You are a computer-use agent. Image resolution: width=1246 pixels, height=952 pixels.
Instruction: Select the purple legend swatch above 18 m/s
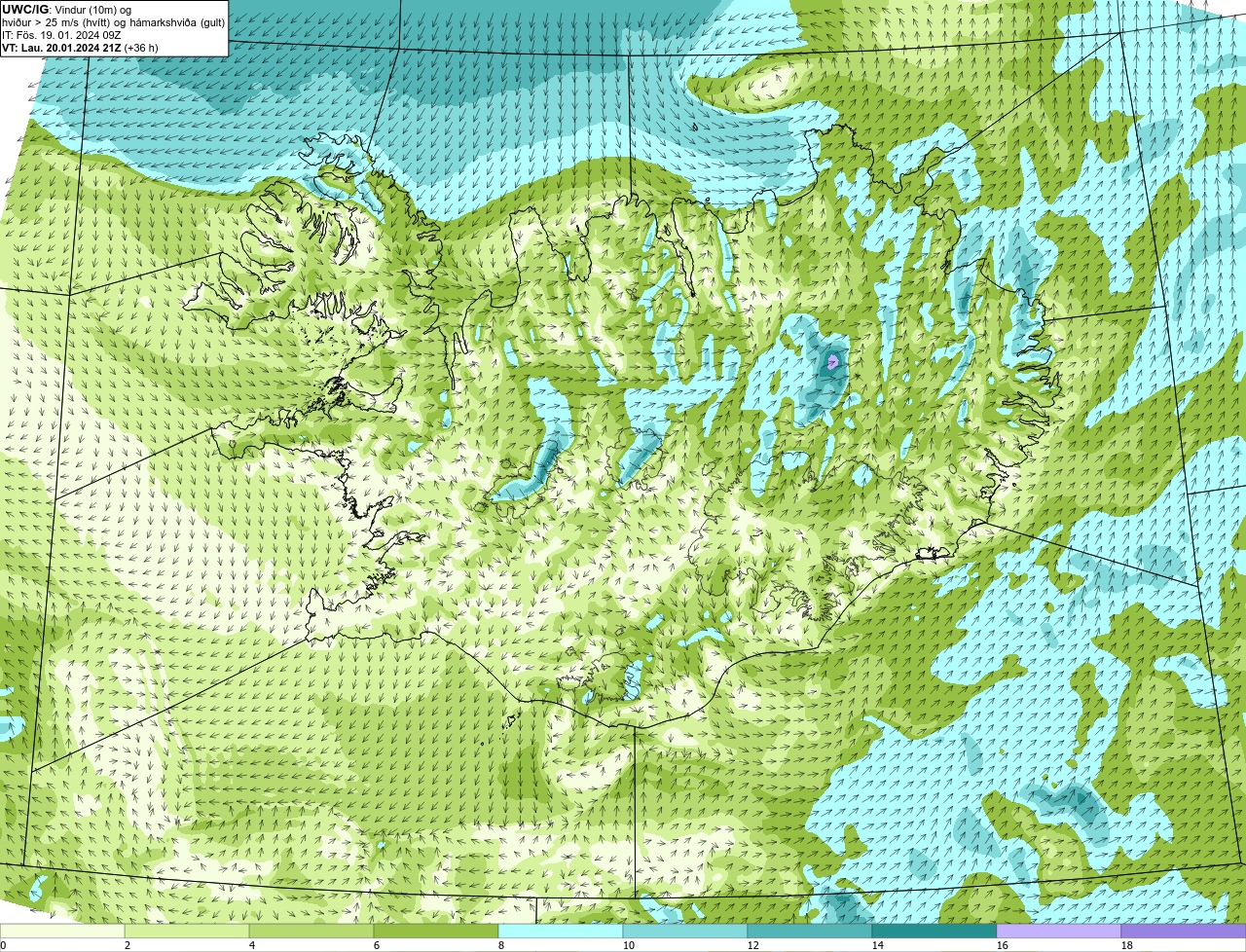(x=1184, y=931)
